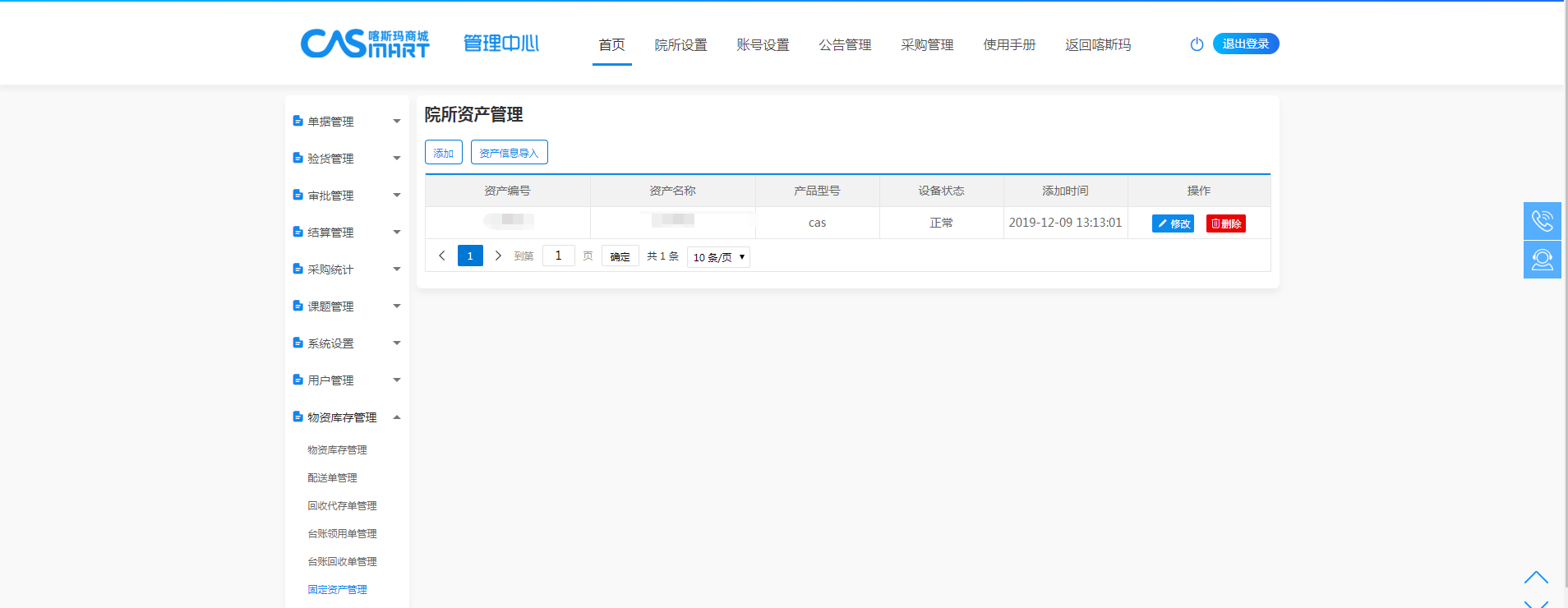Open the customer service headset icon

(x=1542, y=260)
